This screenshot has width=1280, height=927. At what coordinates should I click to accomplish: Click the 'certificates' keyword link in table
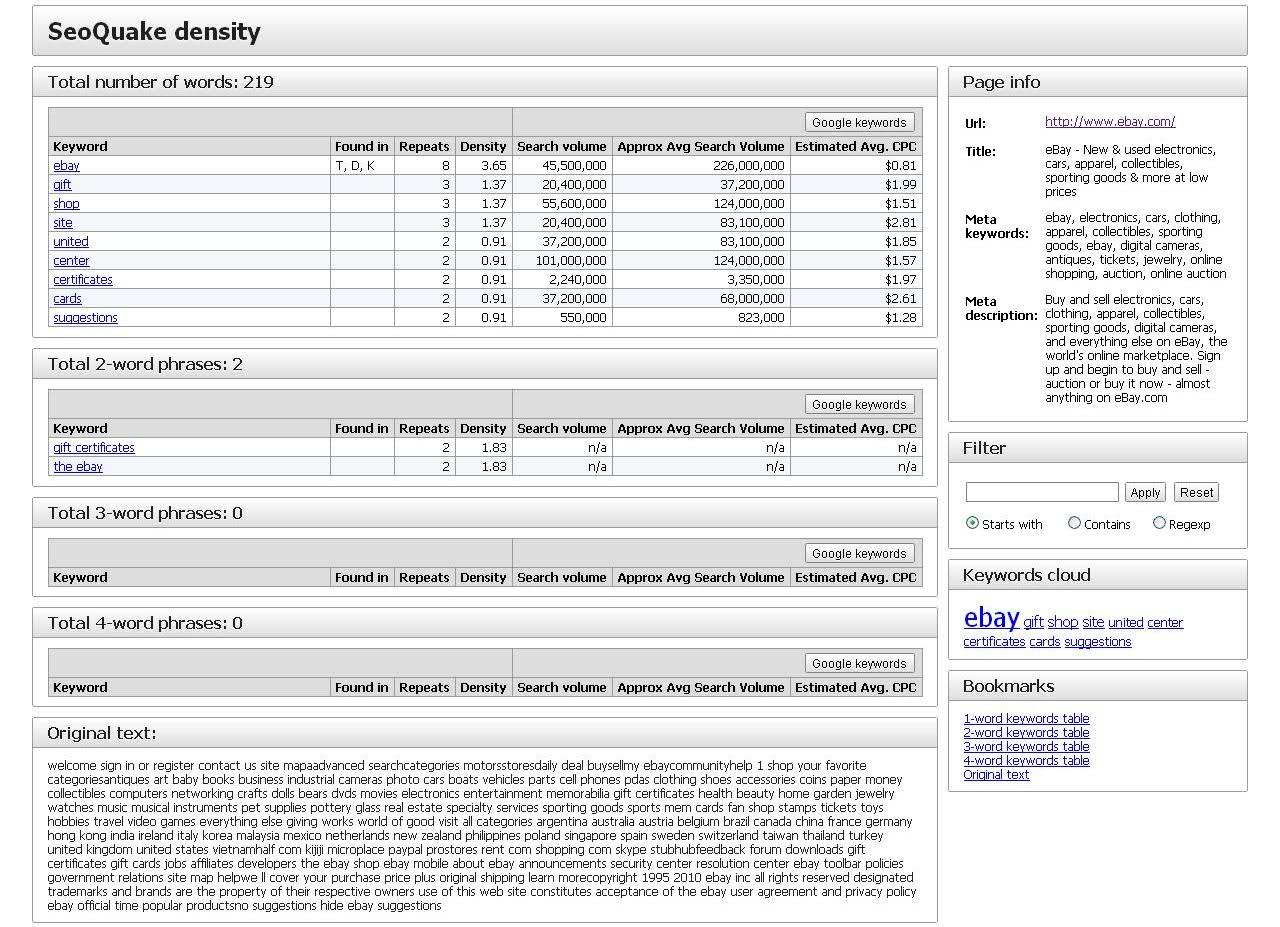click(x=83, y=280)
